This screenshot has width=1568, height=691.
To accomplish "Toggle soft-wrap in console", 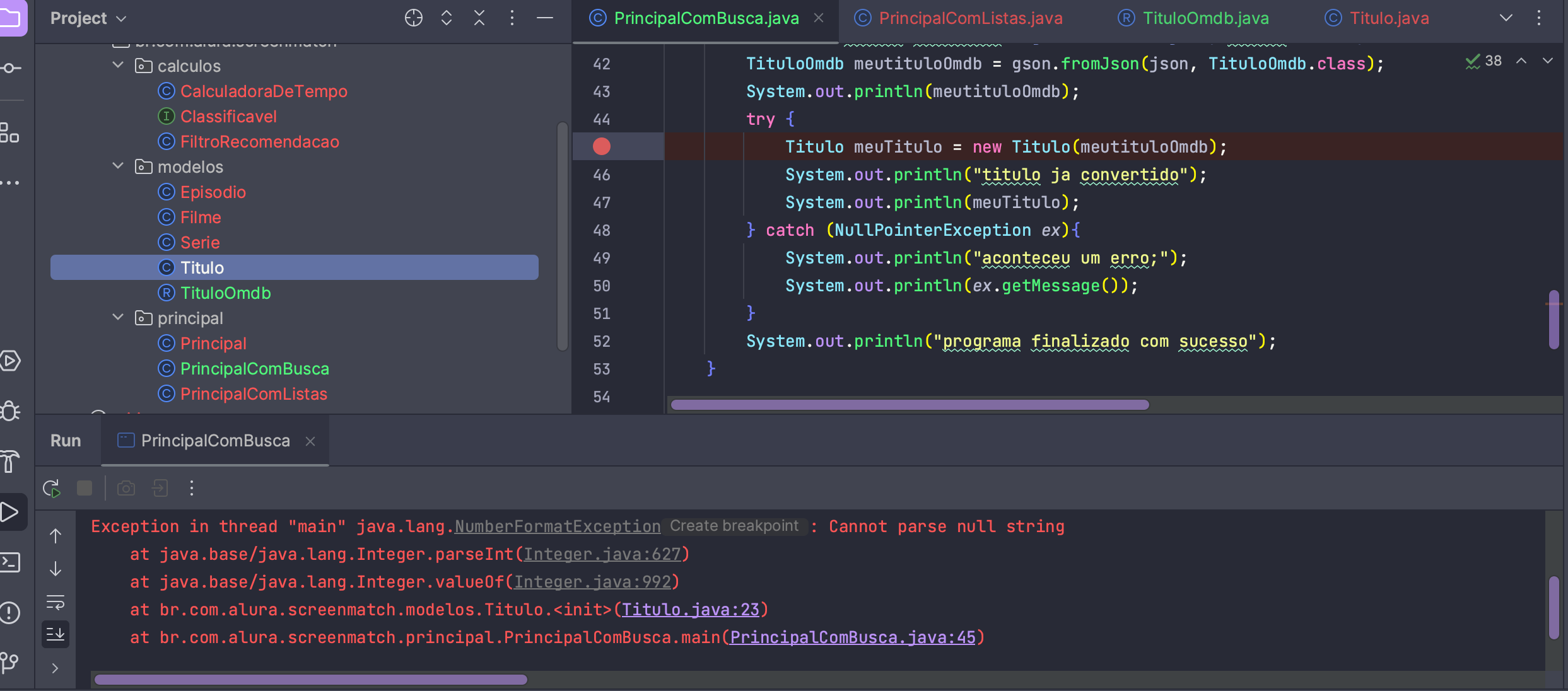I will point(56,603).
